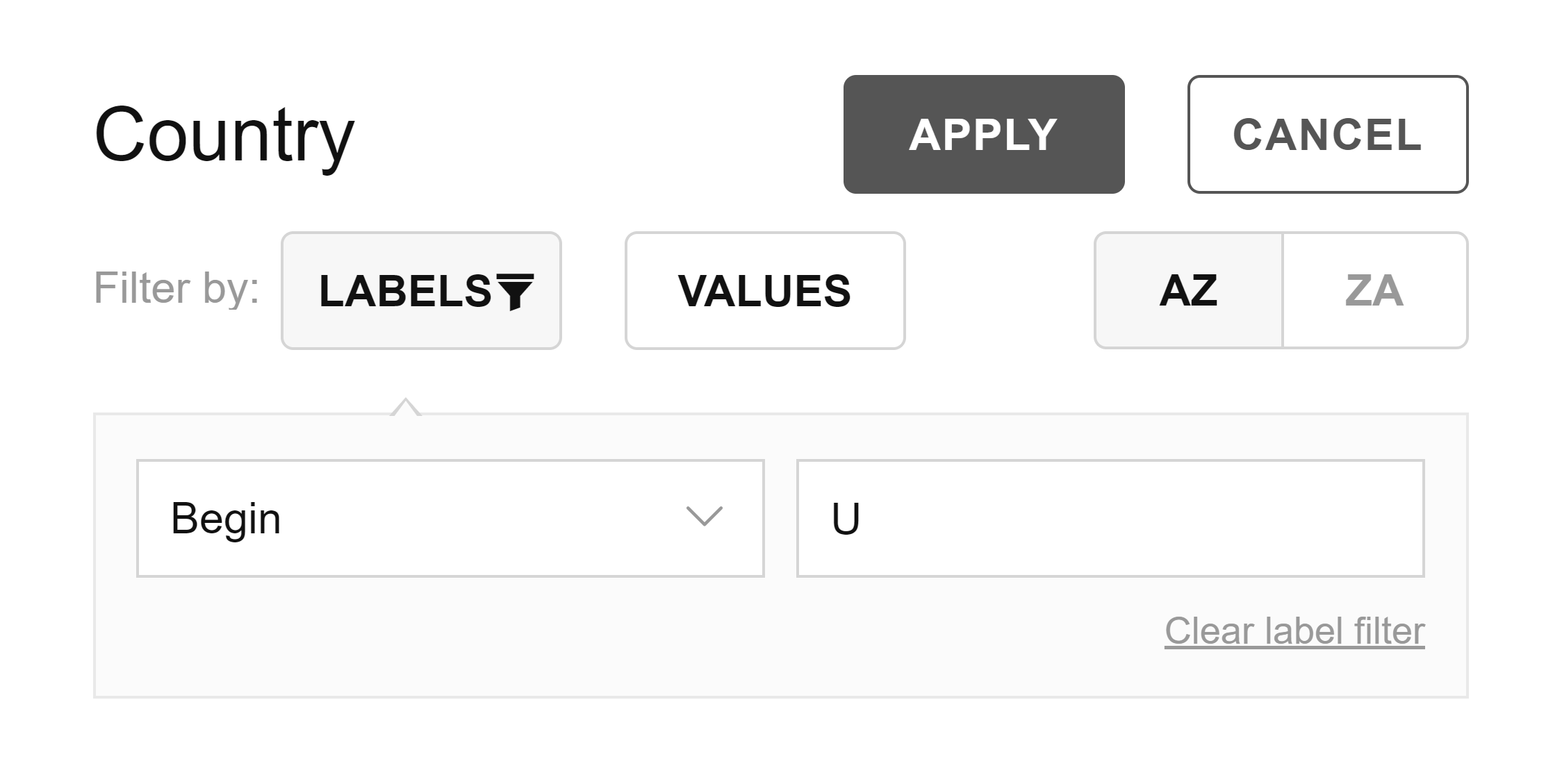Click the Clear label filter link
Image resolution: width=1562 pixels, height=784 pixels.
point(1294,631)
